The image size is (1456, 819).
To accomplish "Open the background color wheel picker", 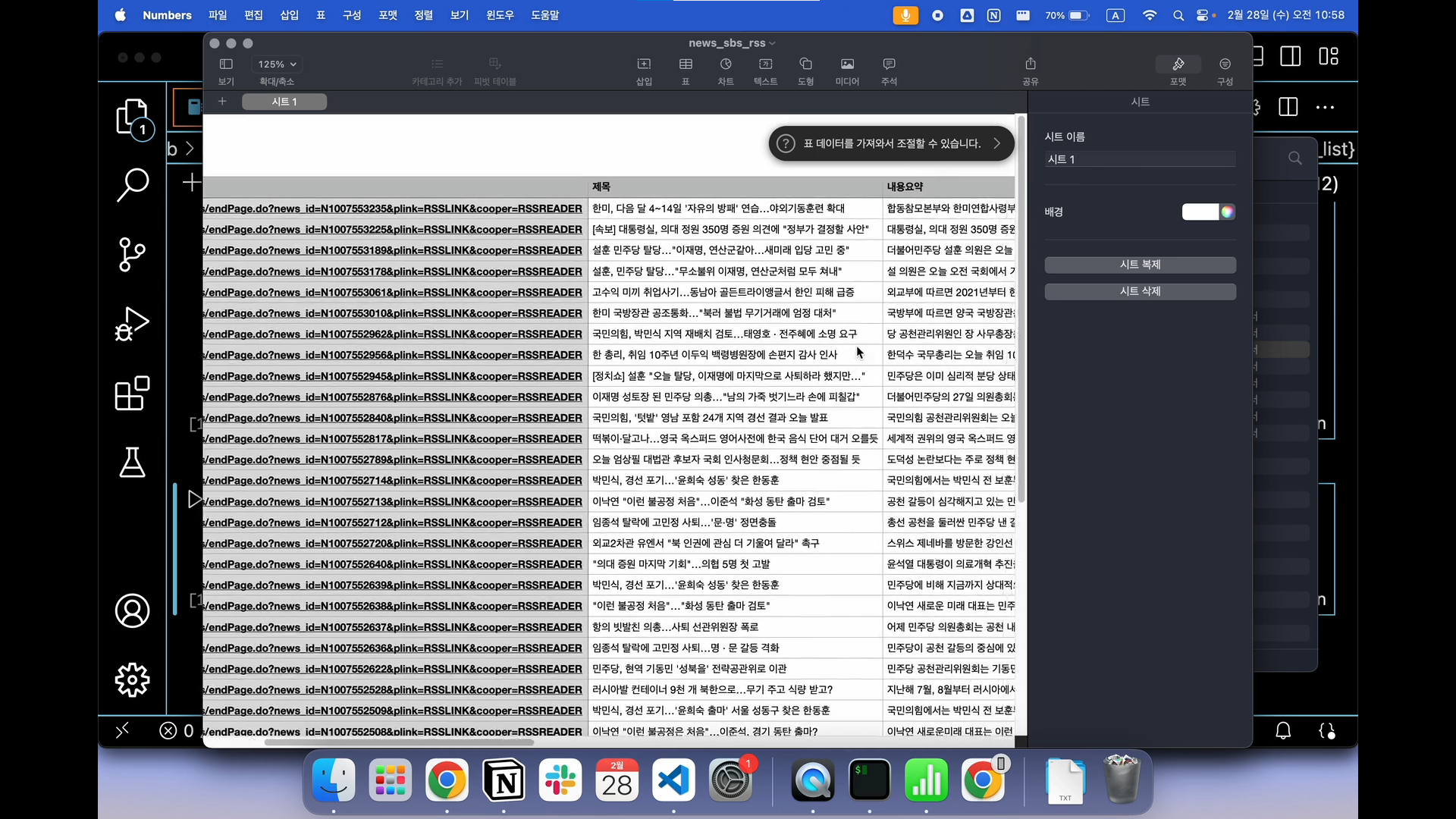I will click(1227, 212).
